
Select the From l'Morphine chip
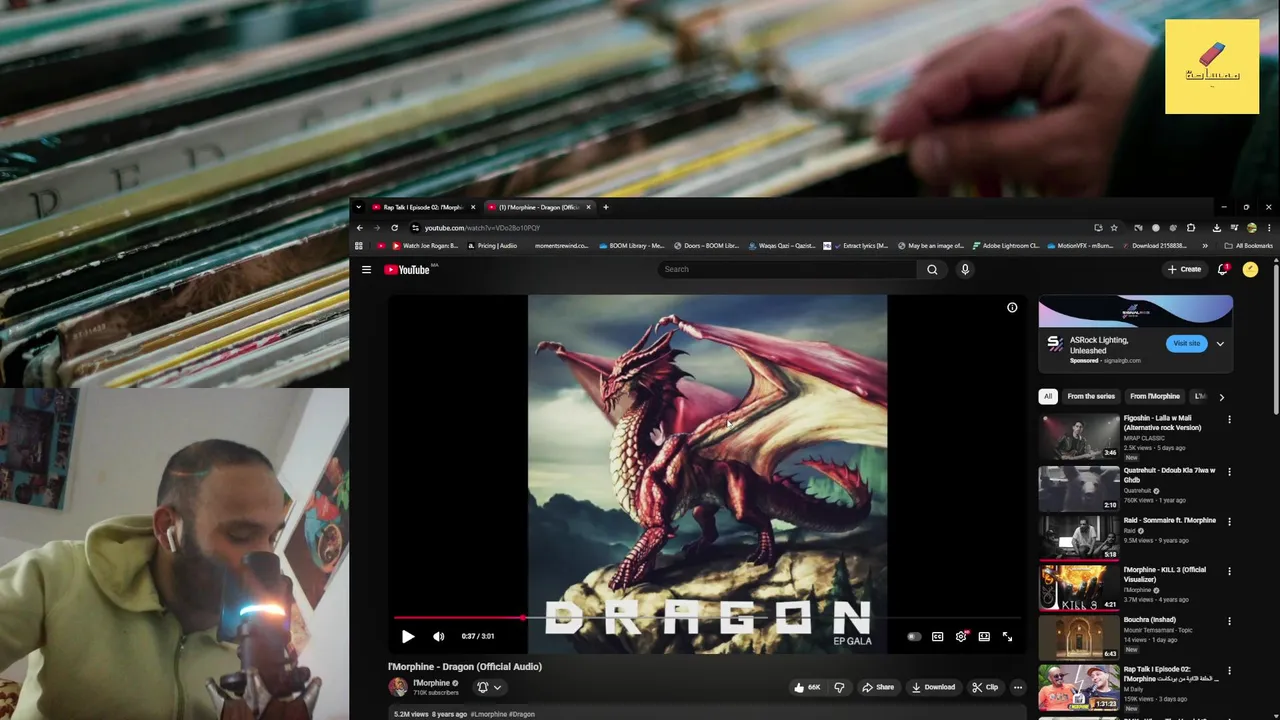1155,396
